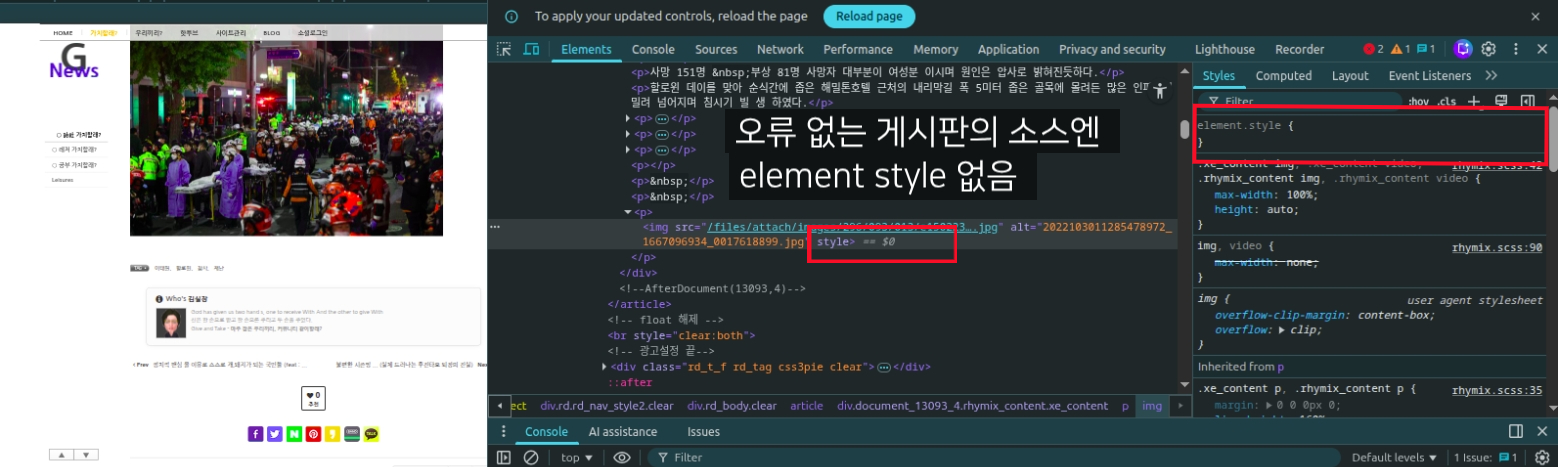The image size is (1558, 467).
Task: Open the Computed styles tab
Action: pos(1283,76)
